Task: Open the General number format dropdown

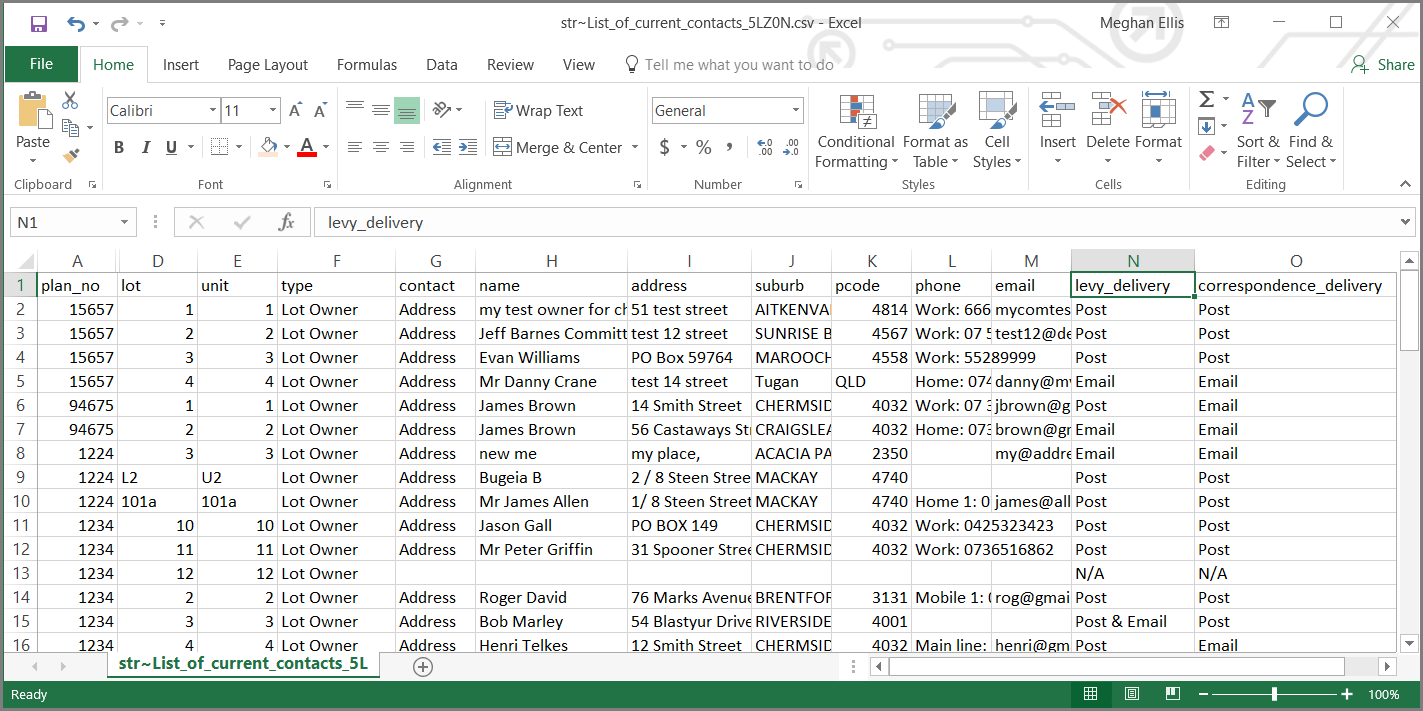Action: coord(796,111)
